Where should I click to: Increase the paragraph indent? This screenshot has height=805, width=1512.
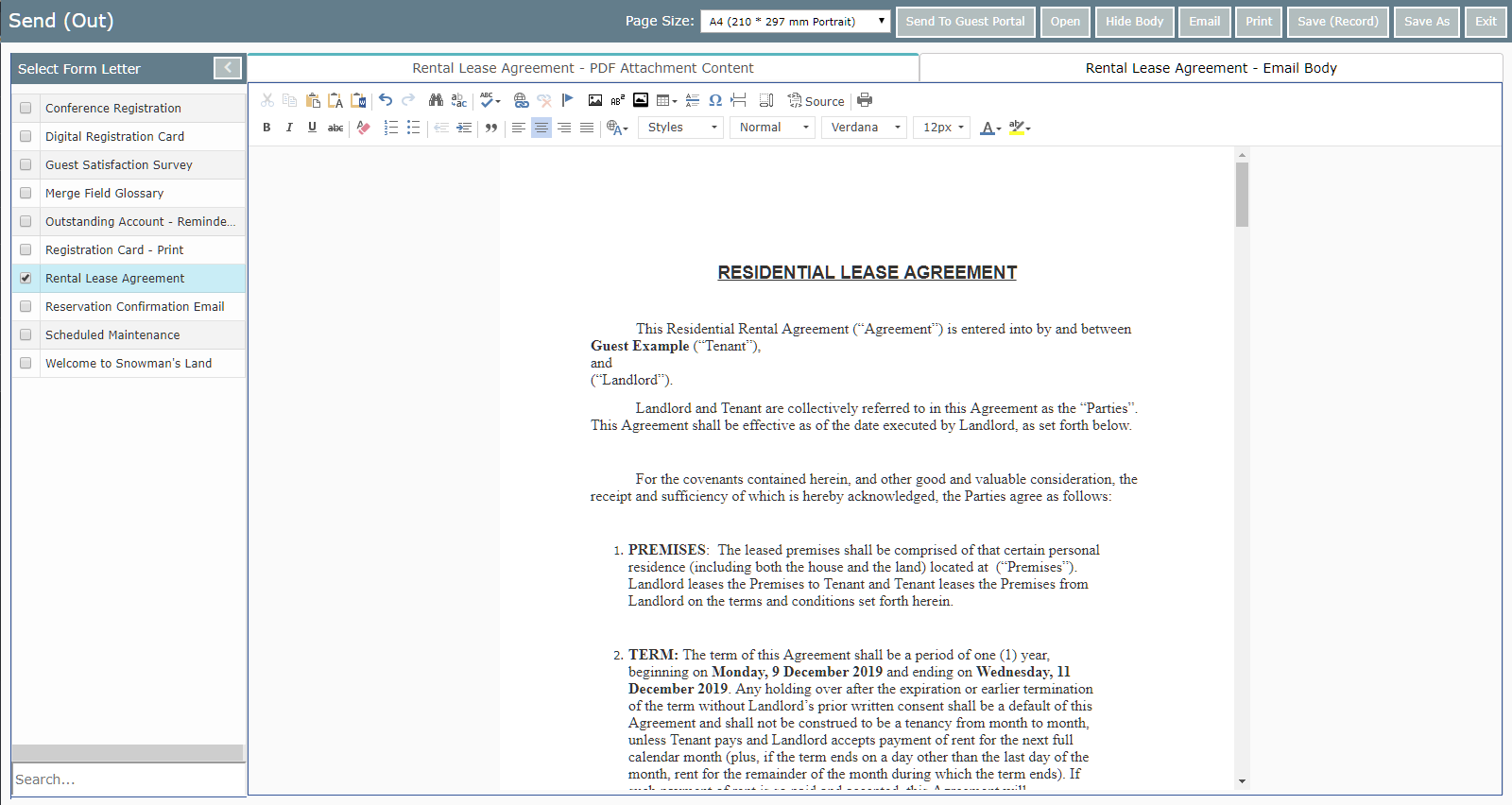tap(464, 128)
